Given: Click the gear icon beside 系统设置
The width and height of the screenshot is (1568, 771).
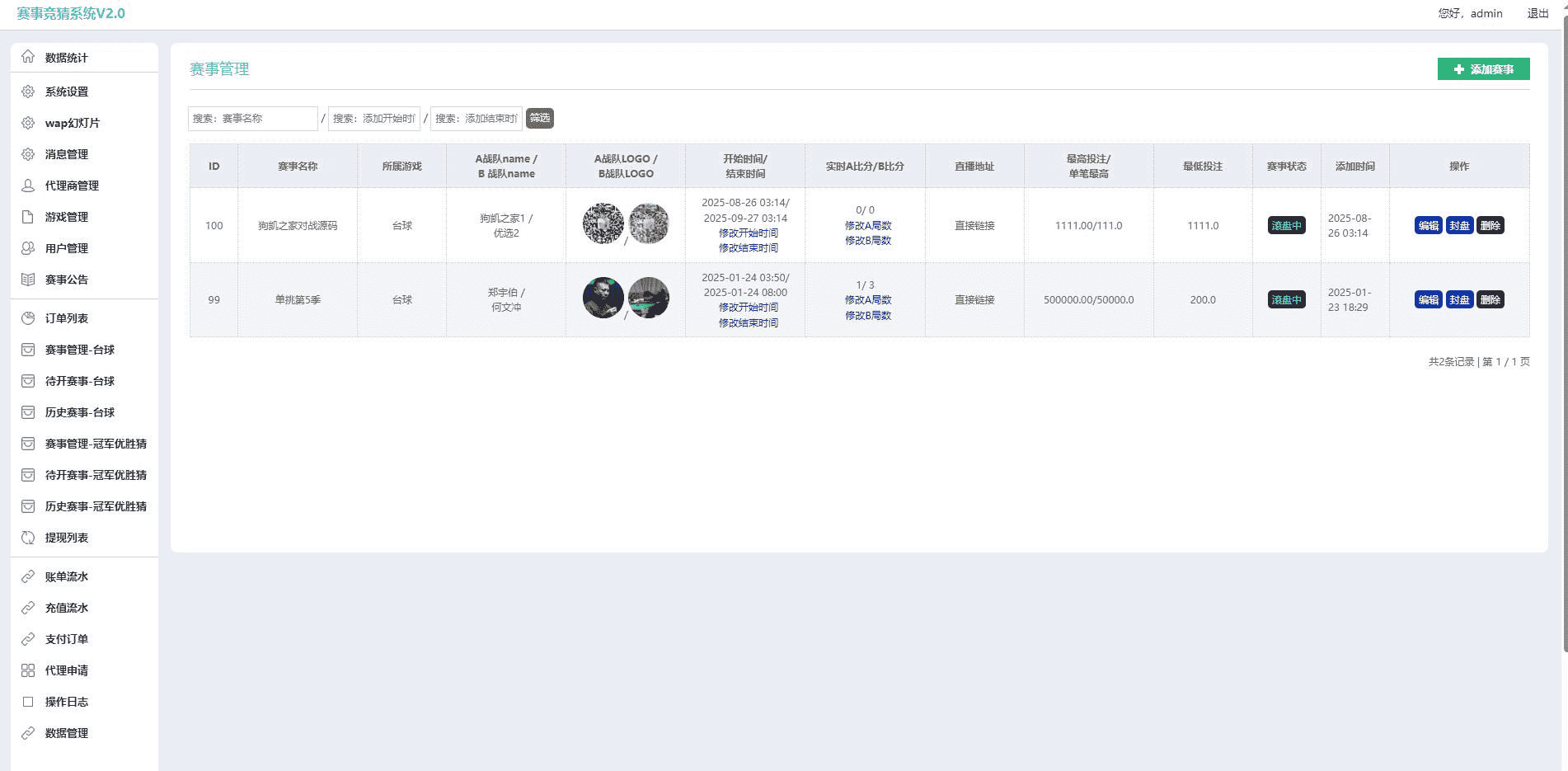Looking at the screenshot, I should pos(28,92).
